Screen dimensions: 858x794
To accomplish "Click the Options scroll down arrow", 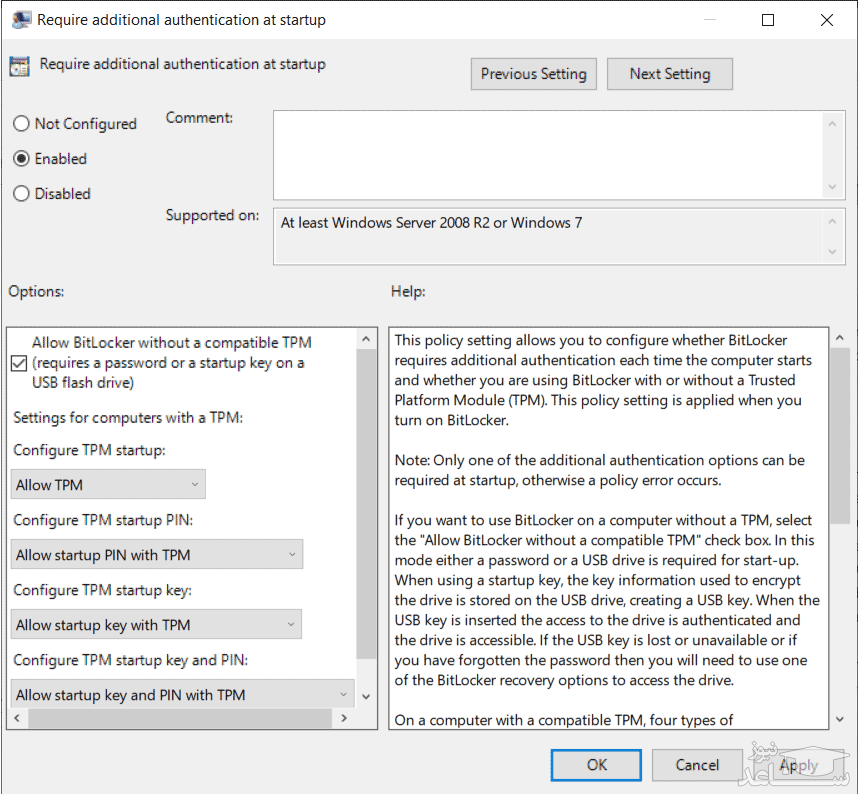I will [x=367, y=695].
